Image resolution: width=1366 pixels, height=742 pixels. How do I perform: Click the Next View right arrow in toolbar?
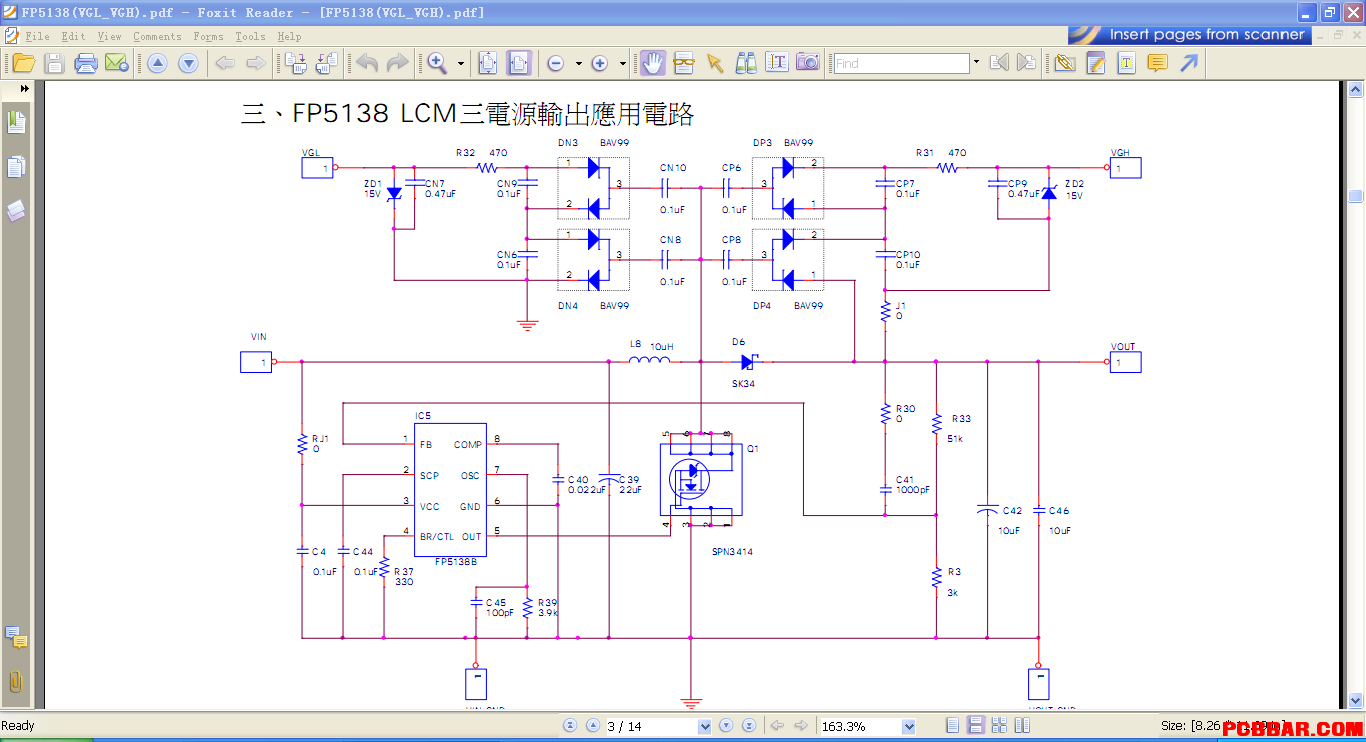[x=256, y=63]
